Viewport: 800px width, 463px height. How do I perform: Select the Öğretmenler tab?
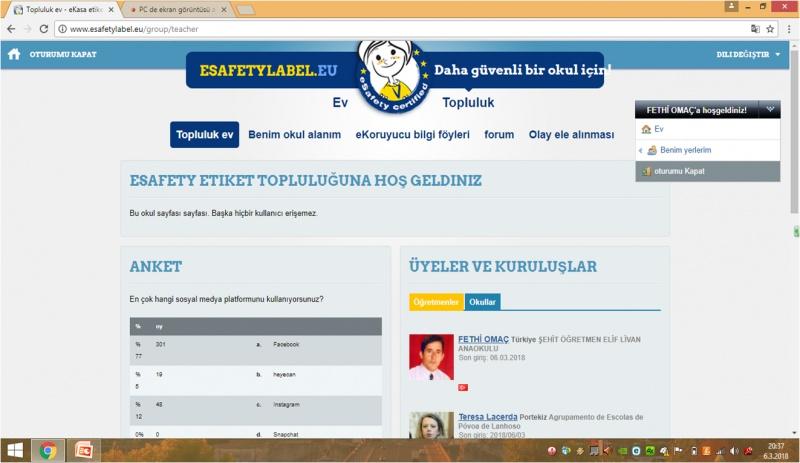tap(436, 301)
